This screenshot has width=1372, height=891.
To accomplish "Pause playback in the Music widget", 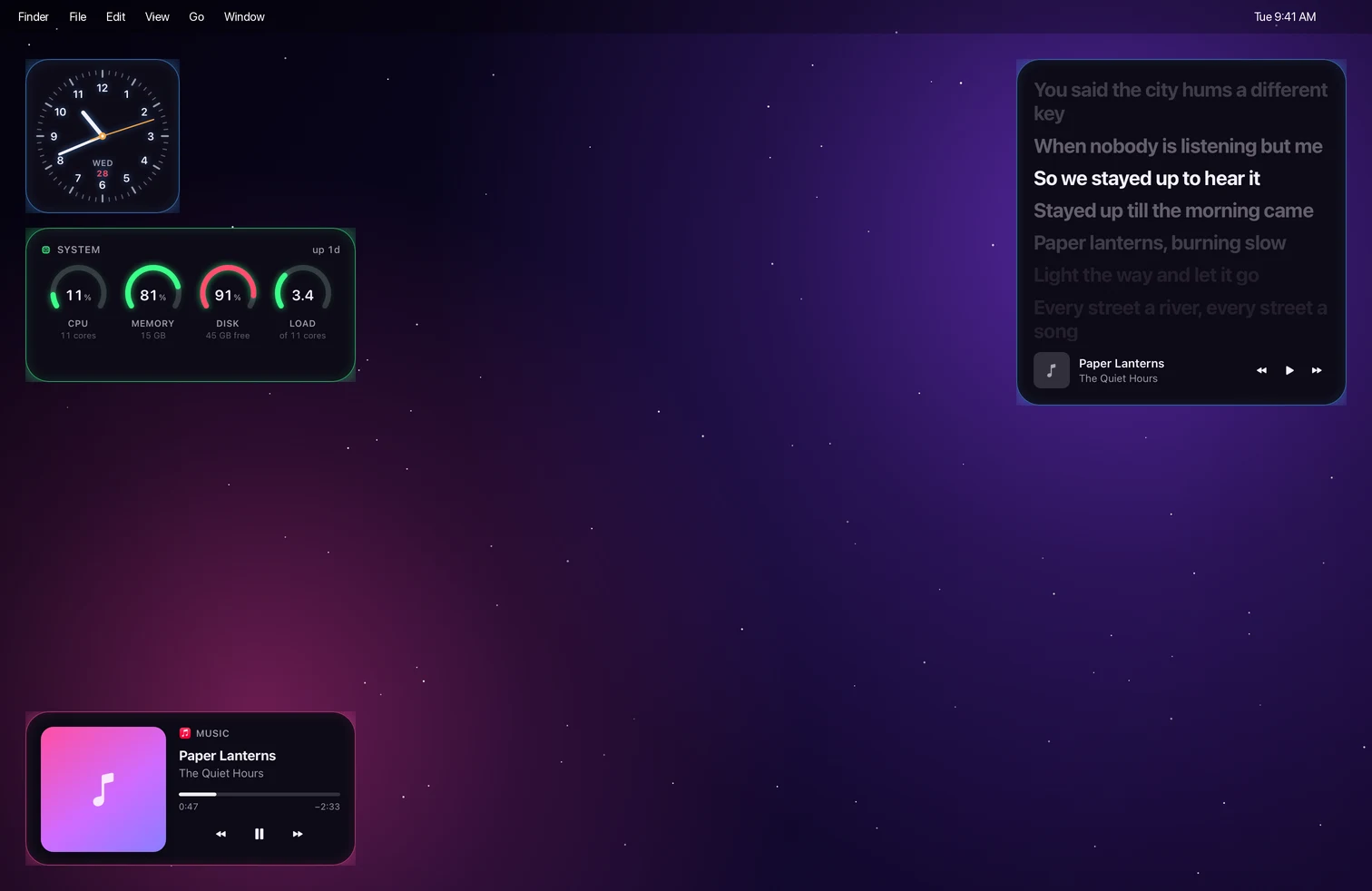I will (260, 834).
